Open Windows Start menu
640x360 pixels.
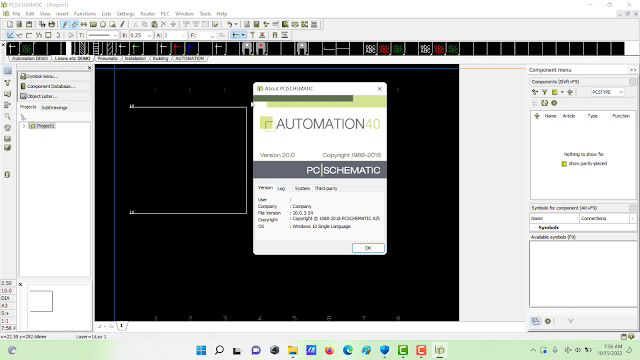pos(201,350)
